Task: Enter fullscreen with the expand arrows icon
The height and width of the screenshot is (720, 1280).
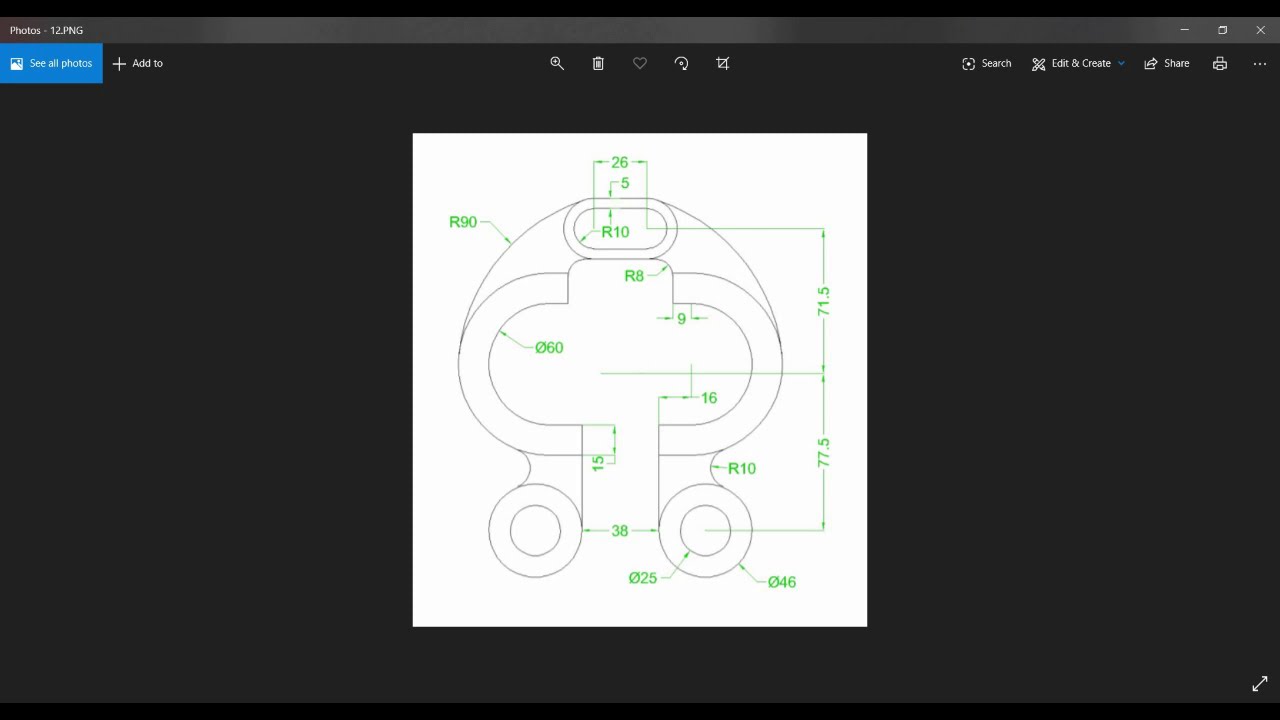Action: pyautogui.click(x=1260, y=684)
